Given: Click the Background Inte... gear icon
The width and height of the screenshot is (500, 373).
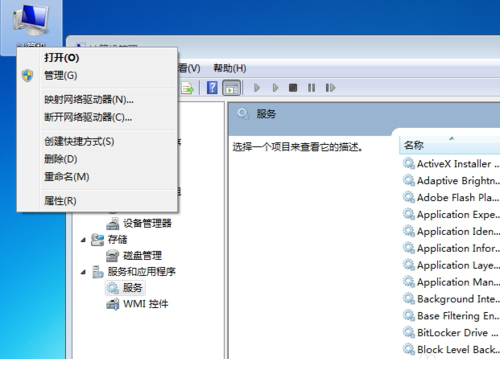Looking at the screenshot, I should click(409, 299).
